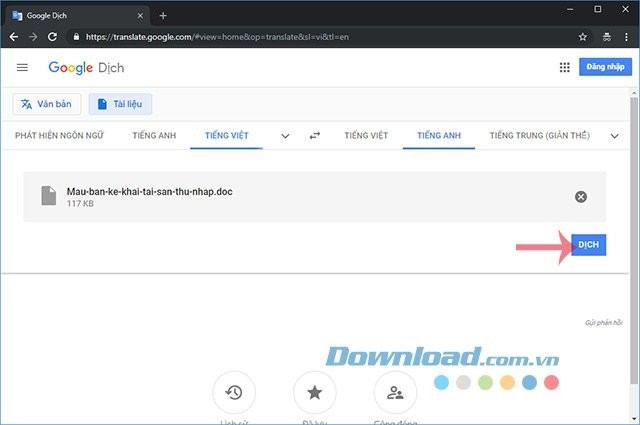Open a new browser tab
The width and height of the screenshot is (640, 425).
163,16
